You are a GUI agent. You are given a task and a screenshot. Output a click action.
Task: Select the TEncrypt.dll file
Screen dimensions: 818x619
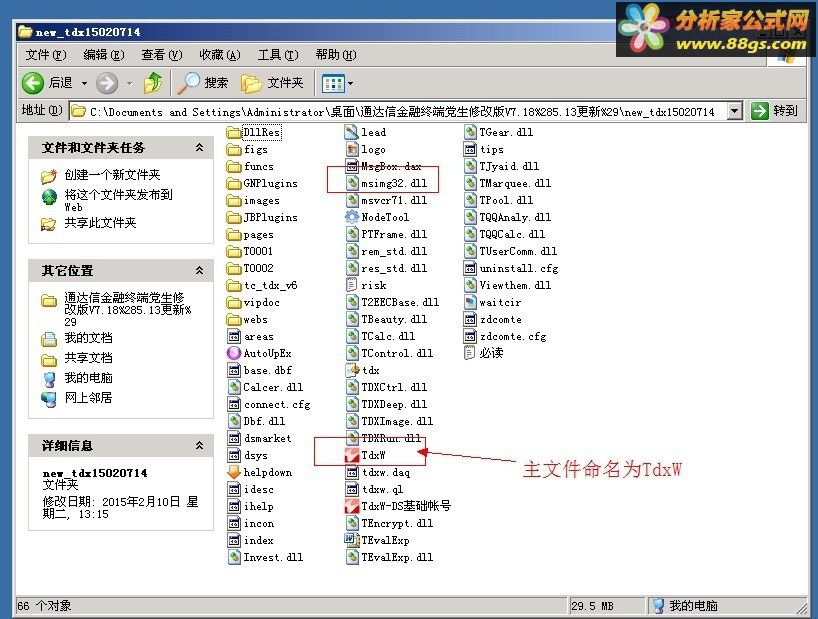tap(389, 523)
